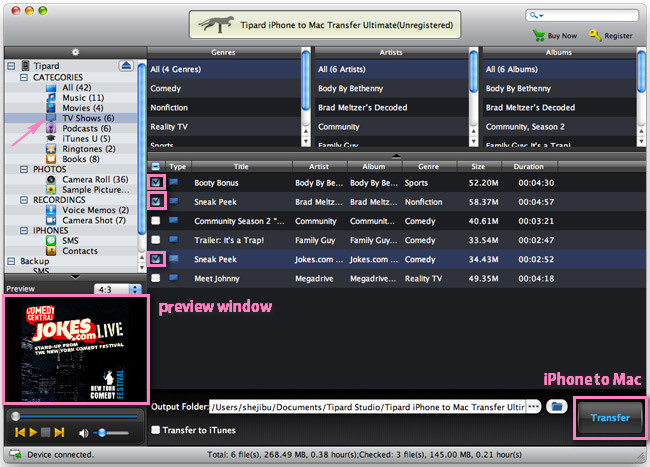Select the Movies (4) film icon

[51, 108]
